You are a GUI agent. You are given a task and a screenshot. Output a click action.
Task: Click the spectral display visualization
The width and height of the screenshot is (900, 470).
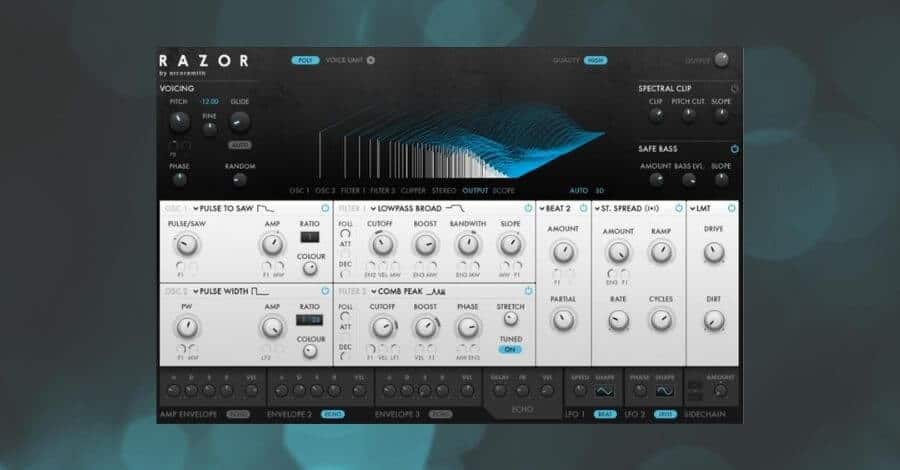(x=461, y=142)
